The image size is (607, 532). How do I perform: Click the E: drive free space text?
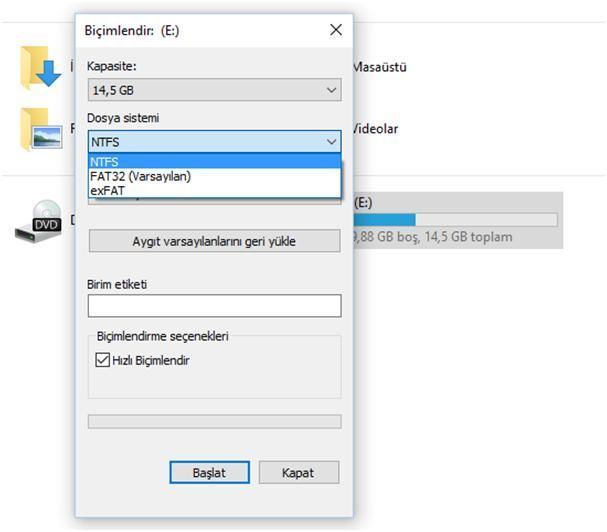point(433,237)
